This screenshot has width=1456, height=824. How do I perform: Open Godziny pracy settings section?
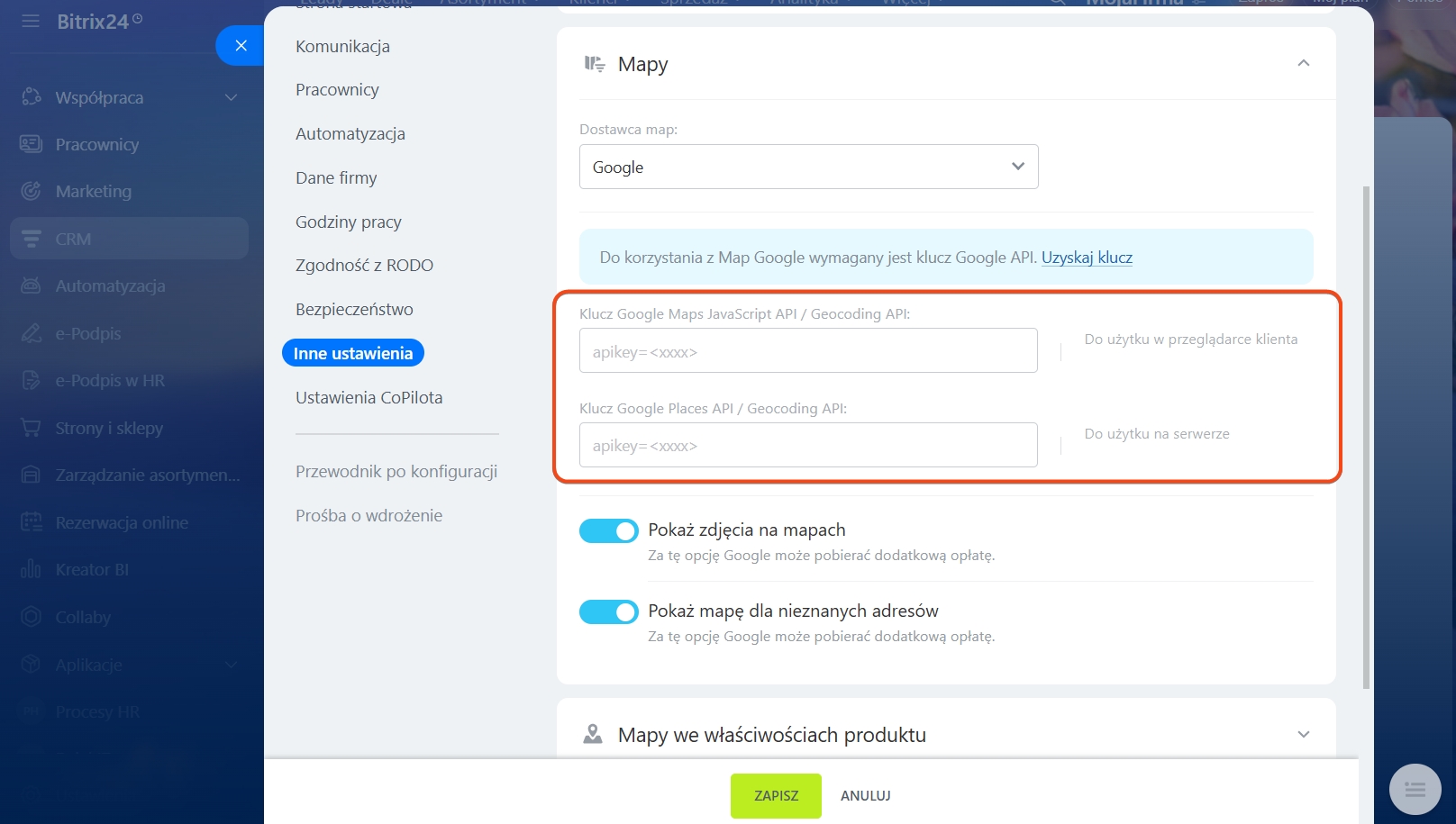pos(349,222)
